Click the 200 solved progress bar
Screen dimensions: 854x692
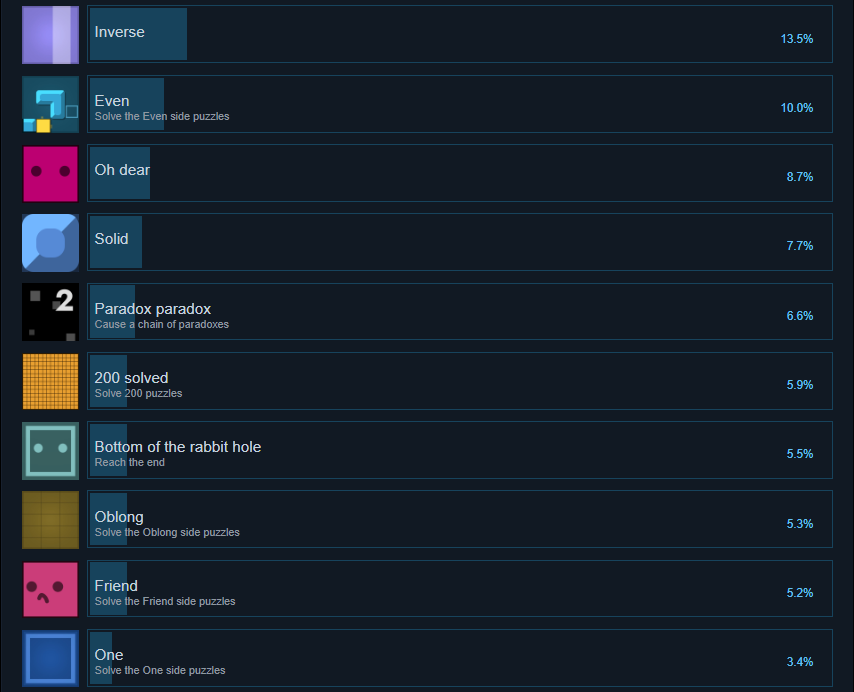108,381
